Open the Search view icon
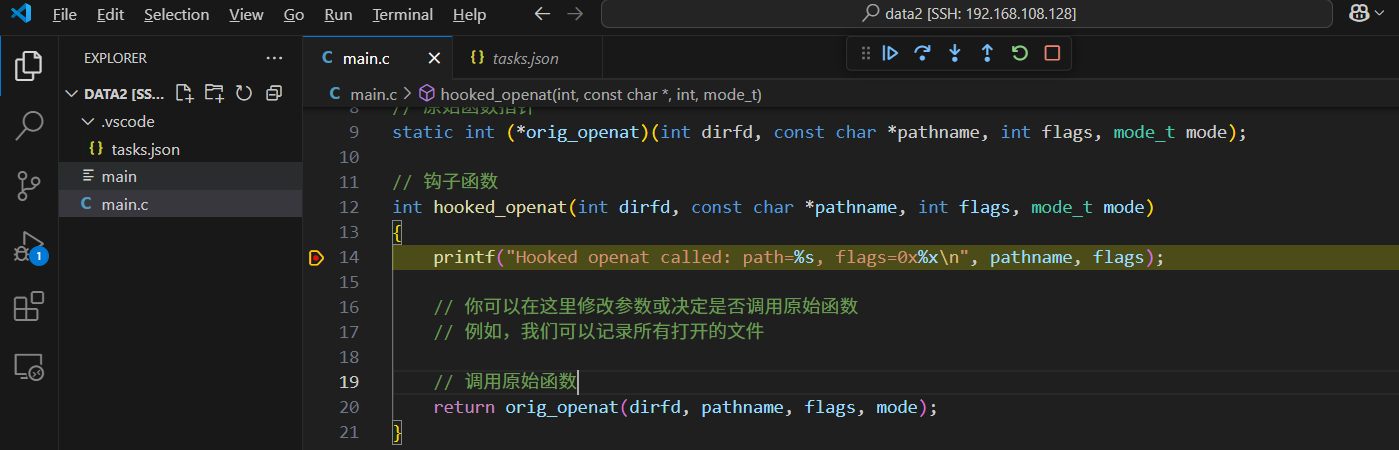Image resolution: width=1399 pixels, height=450 pixels. 29,126
